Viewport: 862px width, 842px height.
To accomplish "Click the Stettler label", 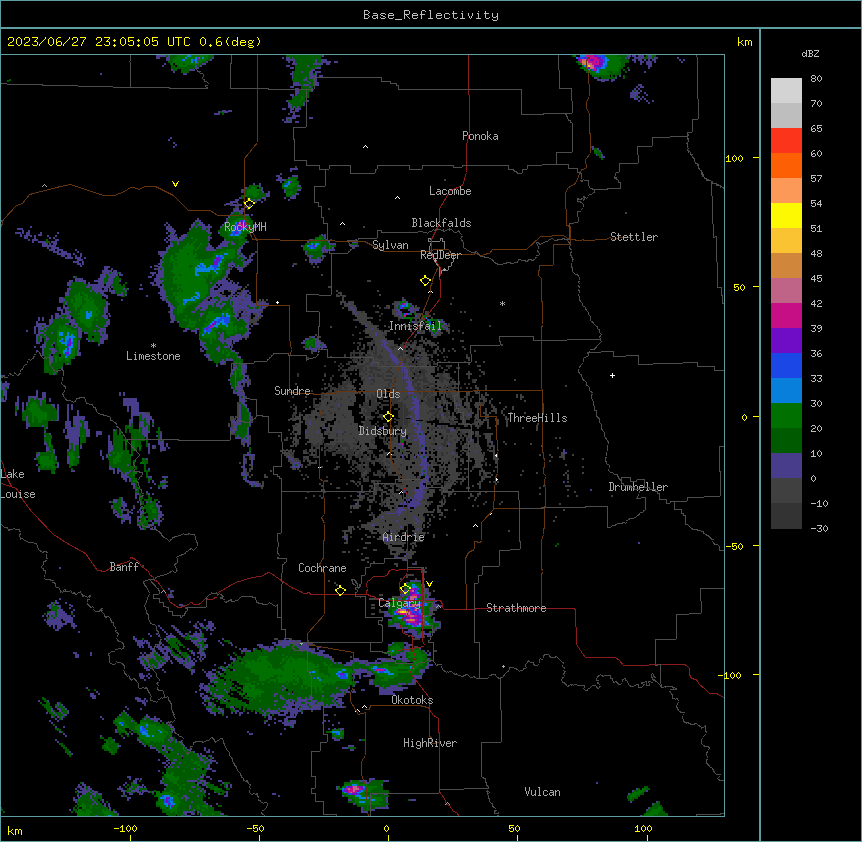I will point(634,237).
